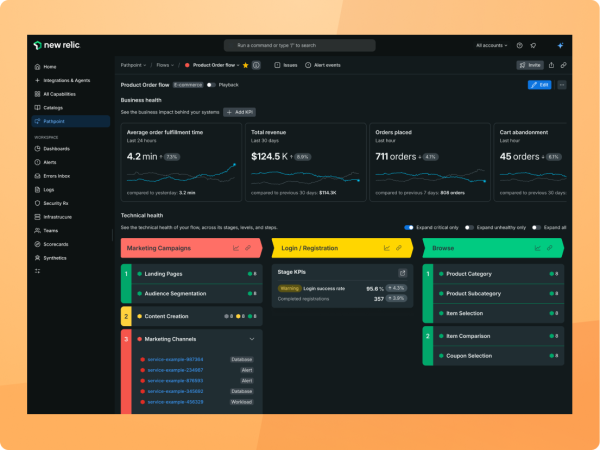Open Dashboards in sidebar
This screenshot has height=450, width=600.
point(71,148)
